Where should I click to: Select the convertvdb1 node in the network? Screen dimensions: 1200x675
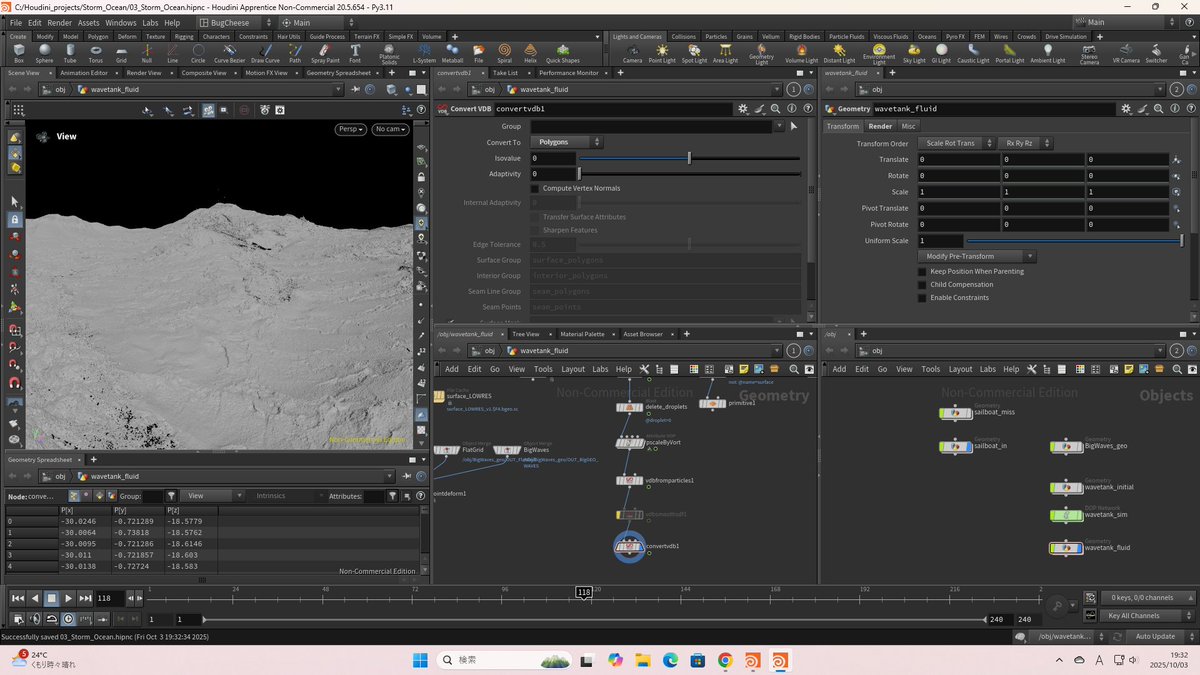(x=629, y=546)
